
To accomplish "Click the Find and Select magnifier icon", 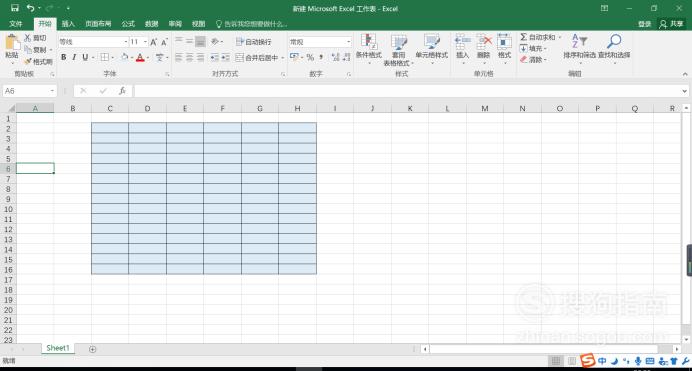I will [614, 41].
